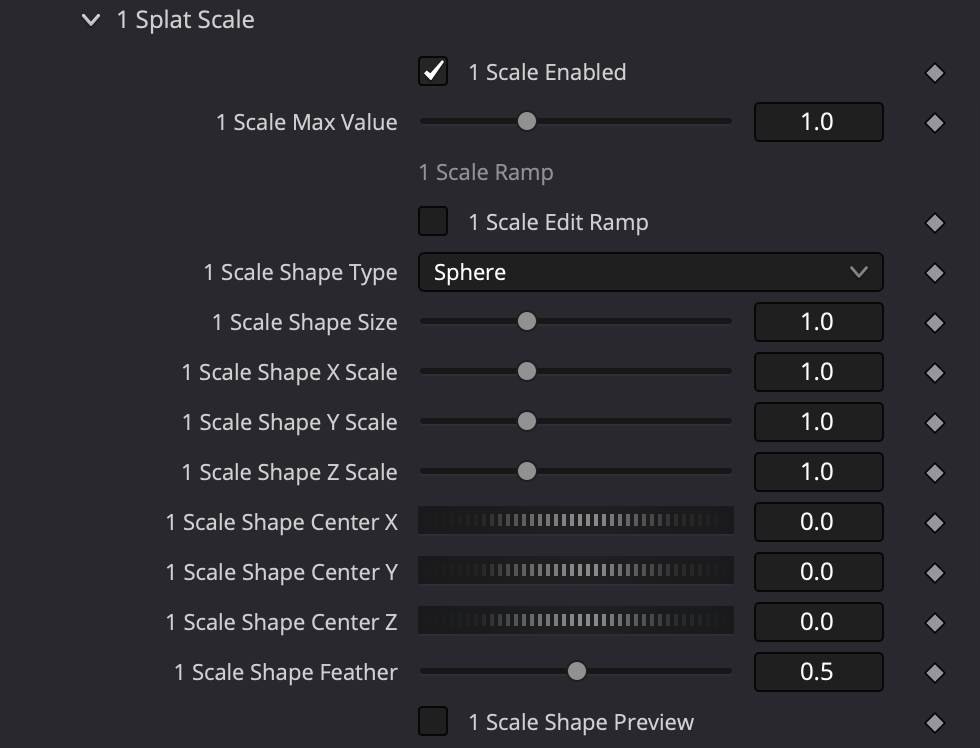Click the 1 Scale Shape Center Z number field
The width and height of the screenshot is (980, 748).
coord(819,622)
